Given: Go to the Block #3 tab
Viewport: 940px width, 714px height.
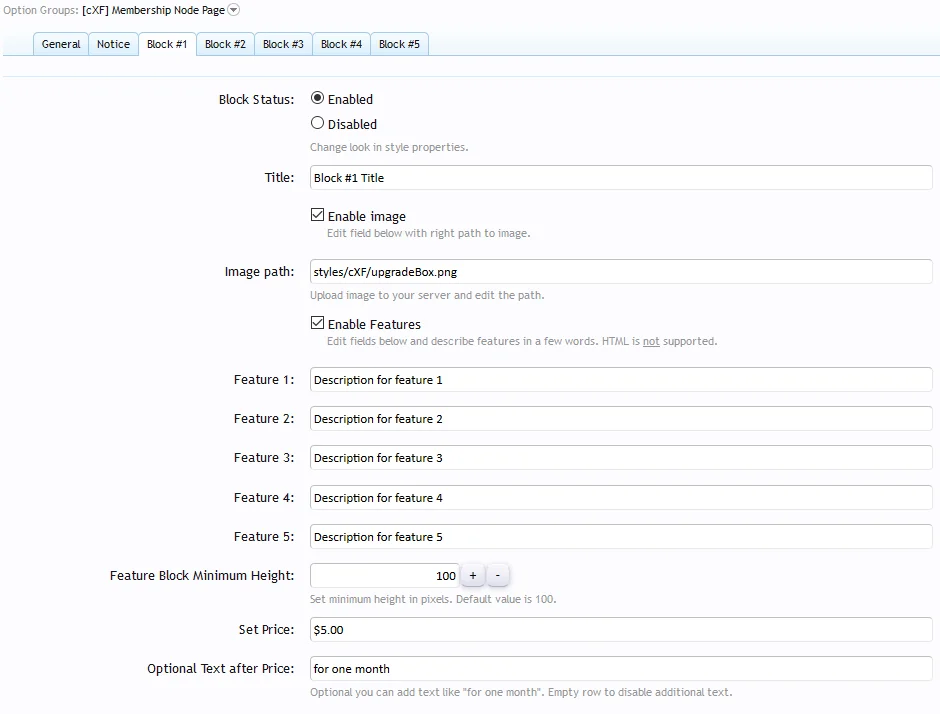Looking at the screenshot, I should pos(283,44).
